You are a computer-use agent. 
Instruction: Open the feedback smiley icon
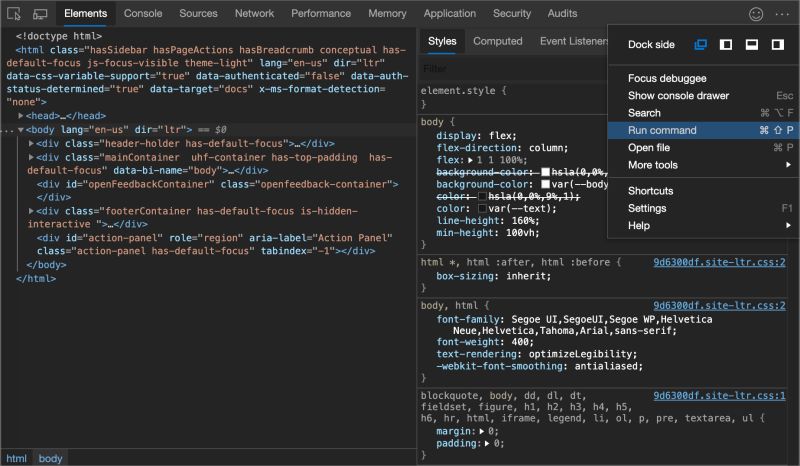(756, 14)
